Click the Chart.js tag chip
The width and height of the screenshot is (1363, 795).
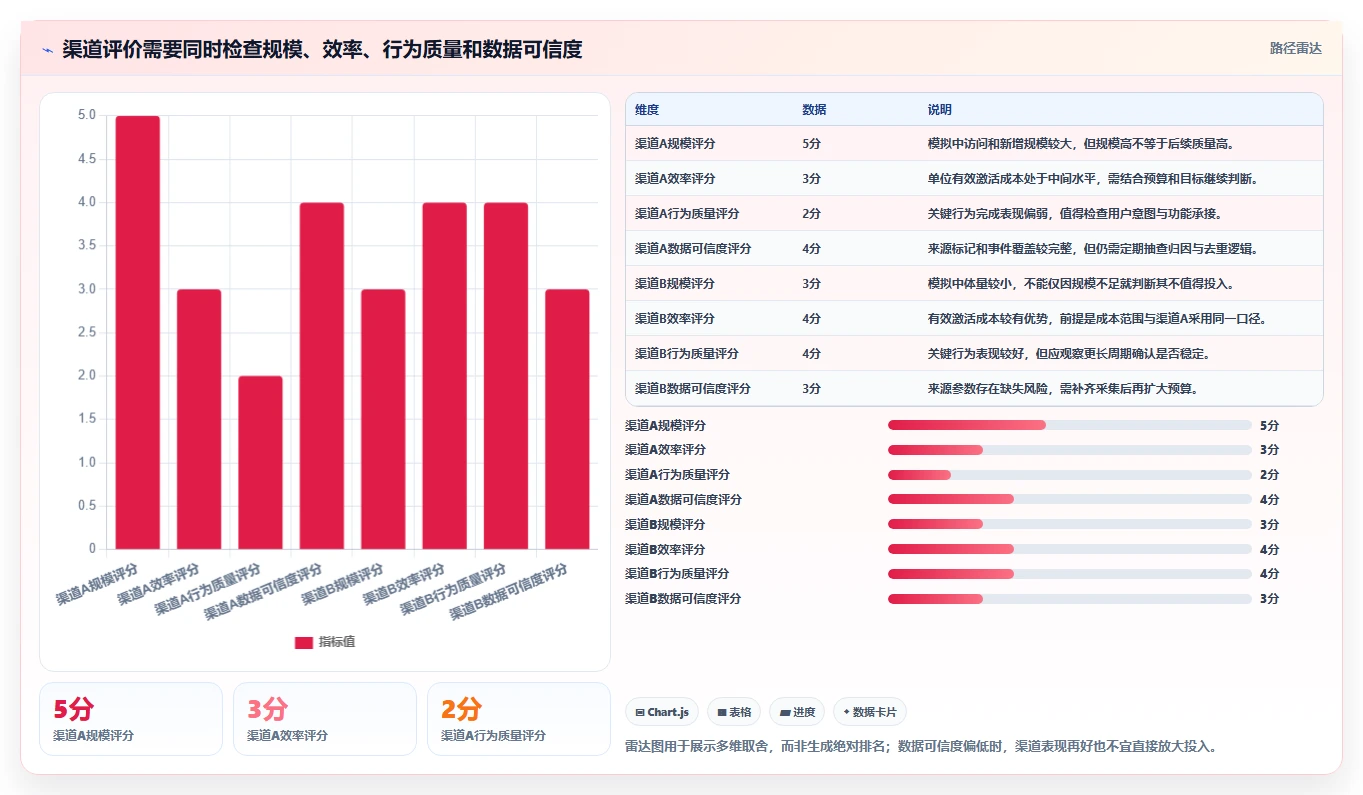662,712
